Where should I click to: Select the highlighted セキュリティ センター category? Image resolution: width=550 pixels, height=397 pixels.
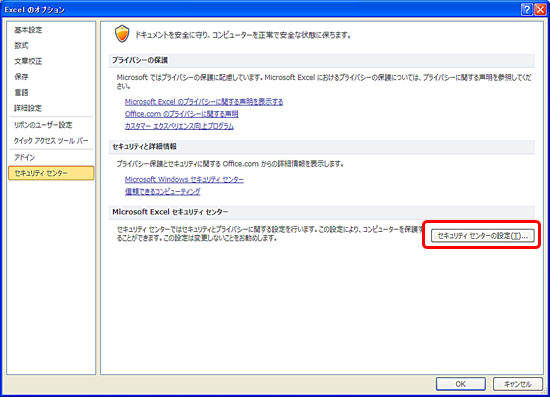tap(51, 173)
